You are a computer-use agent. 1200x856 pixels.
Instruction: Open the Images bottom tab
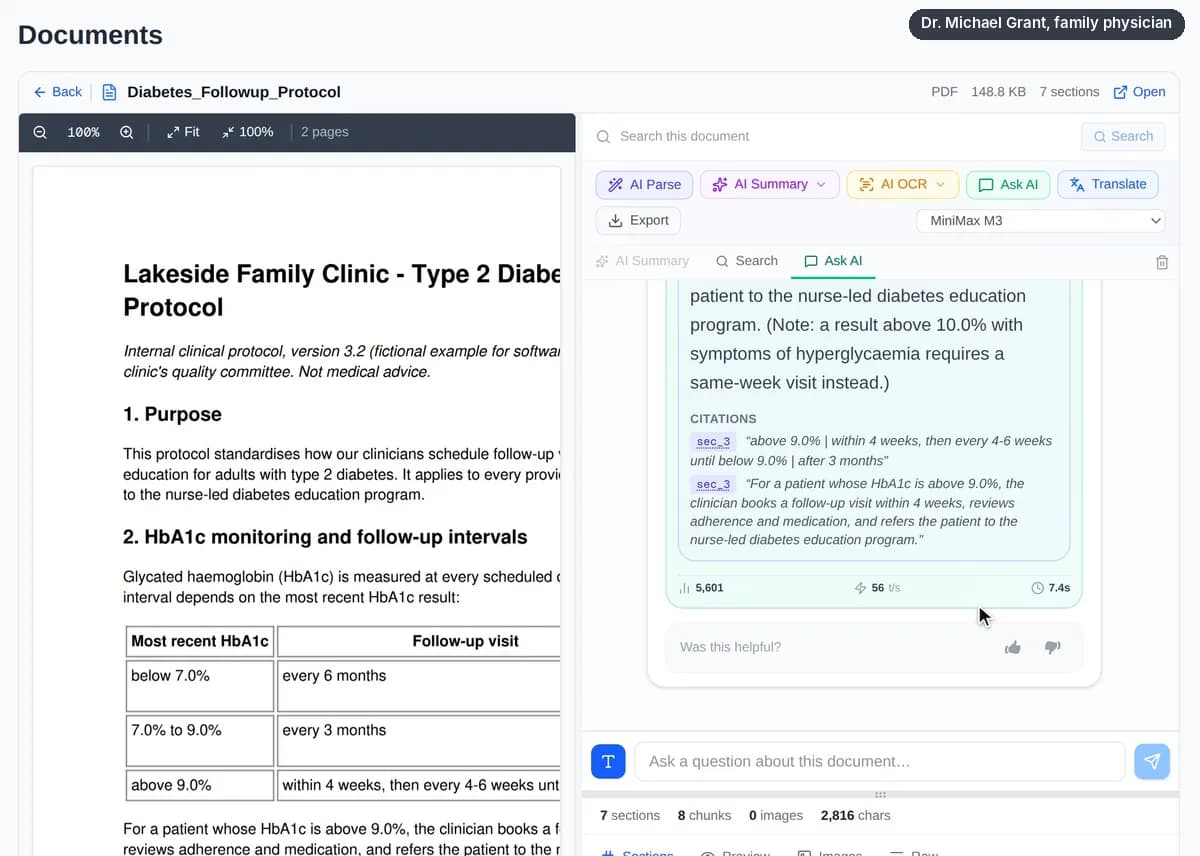(829, 853)
